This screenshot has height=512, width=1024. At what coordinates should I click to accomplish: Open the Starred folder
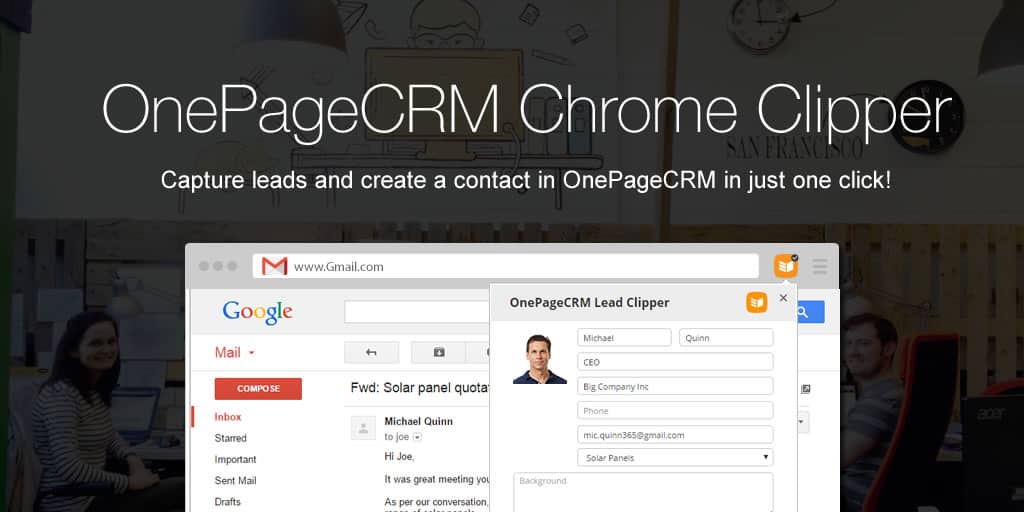(x=231, y=438)
